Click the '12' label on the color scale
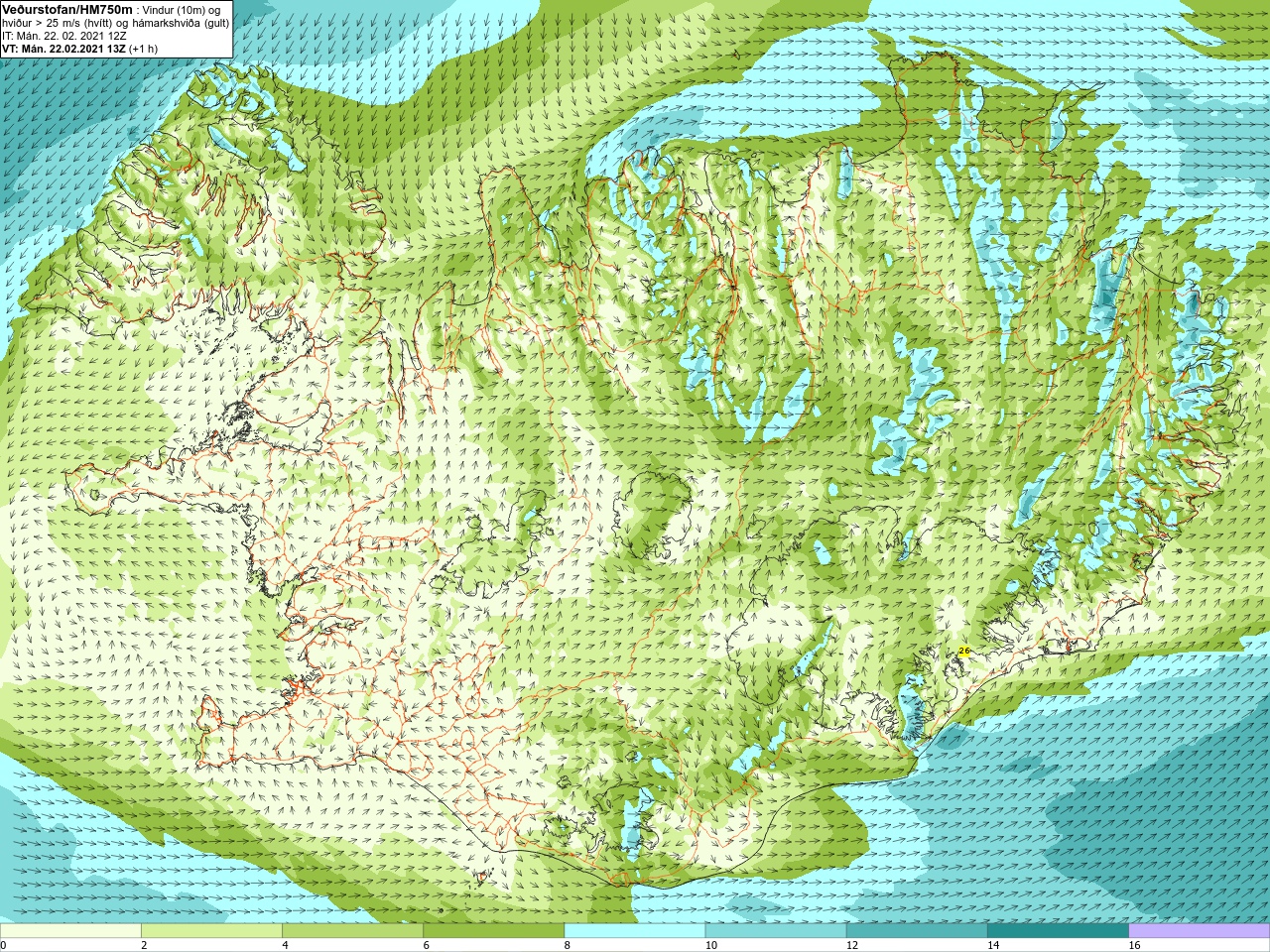 pyautogui.click(x=852, y=945)
